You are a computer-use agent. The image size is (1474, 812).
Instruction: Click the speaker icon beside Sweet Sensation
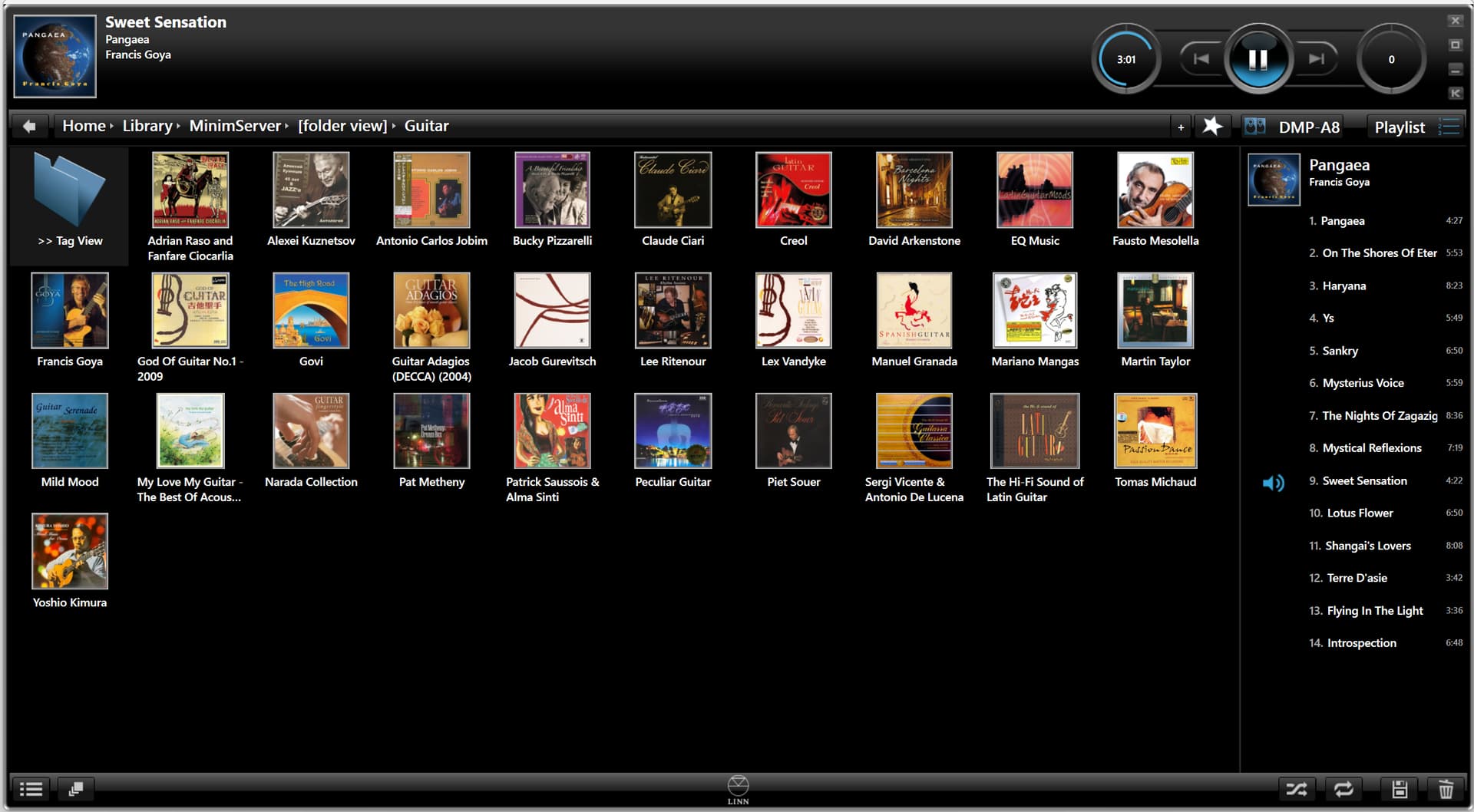(1273, 483)
